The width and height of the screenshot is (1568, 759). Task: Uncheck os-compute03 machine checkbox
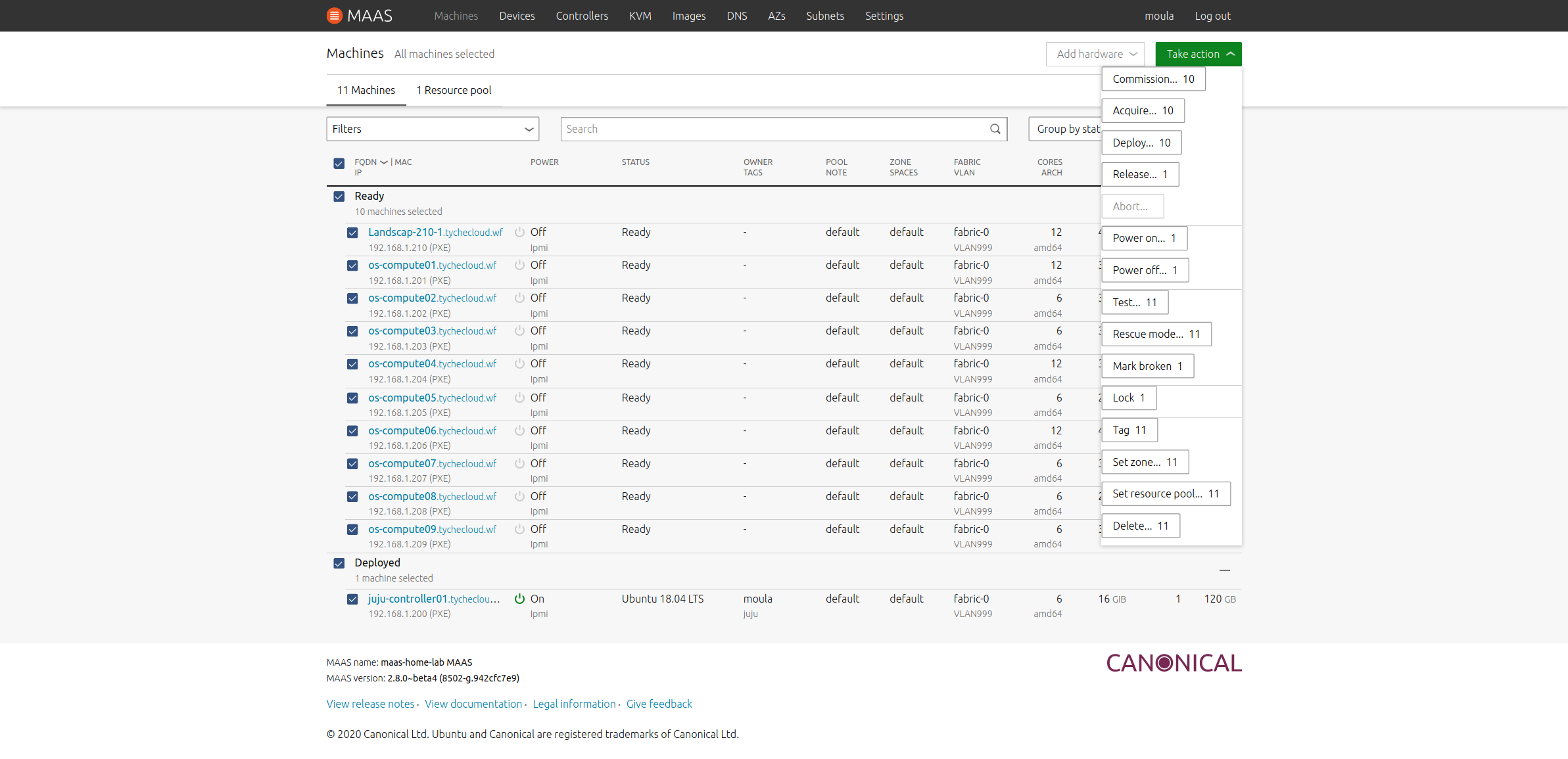(x=352, y=331)
